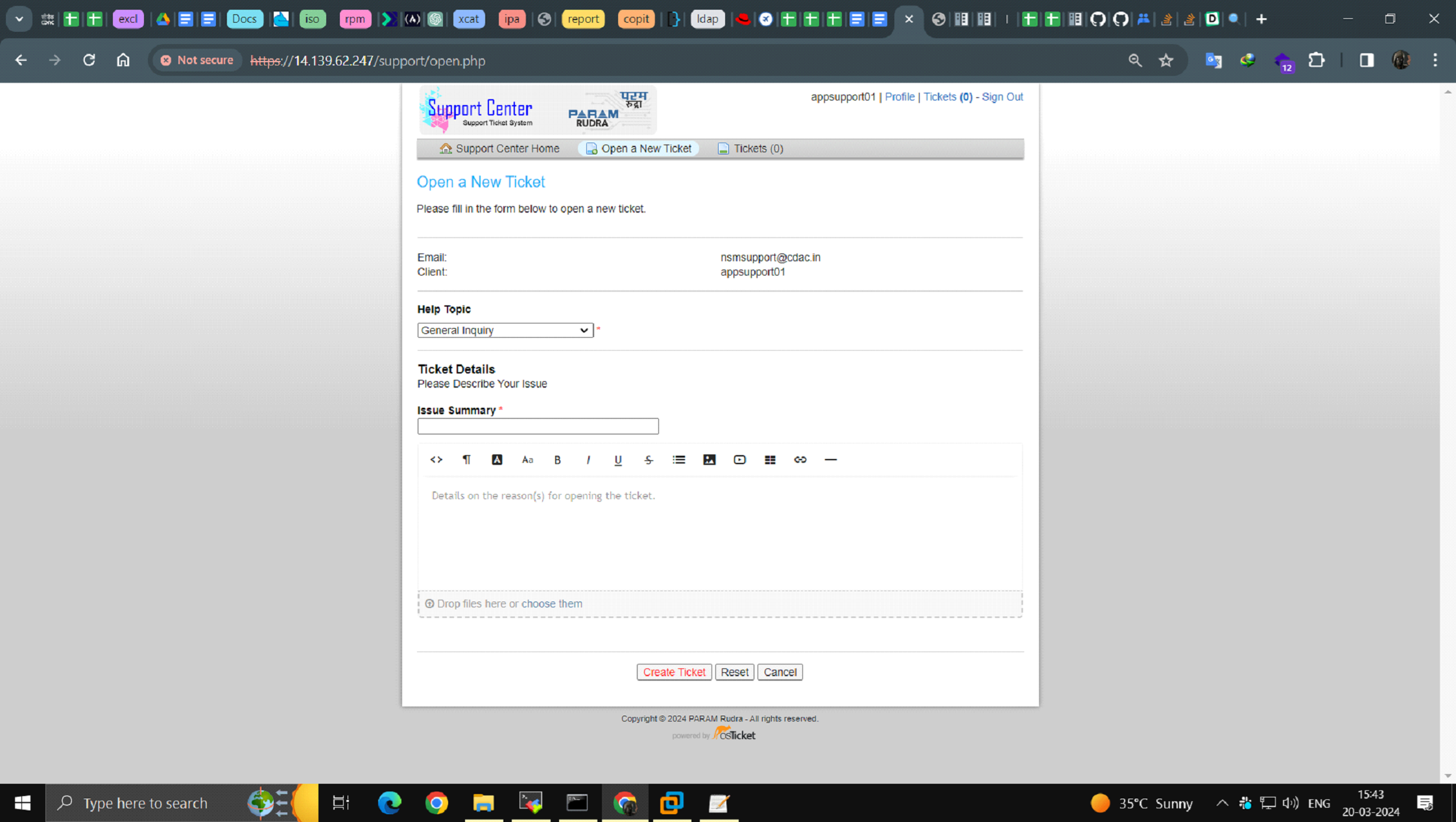1456x822 pixels.
Task: Insert an image using editor toolbar
Action: pyautogui.click(x=709, y=460)
